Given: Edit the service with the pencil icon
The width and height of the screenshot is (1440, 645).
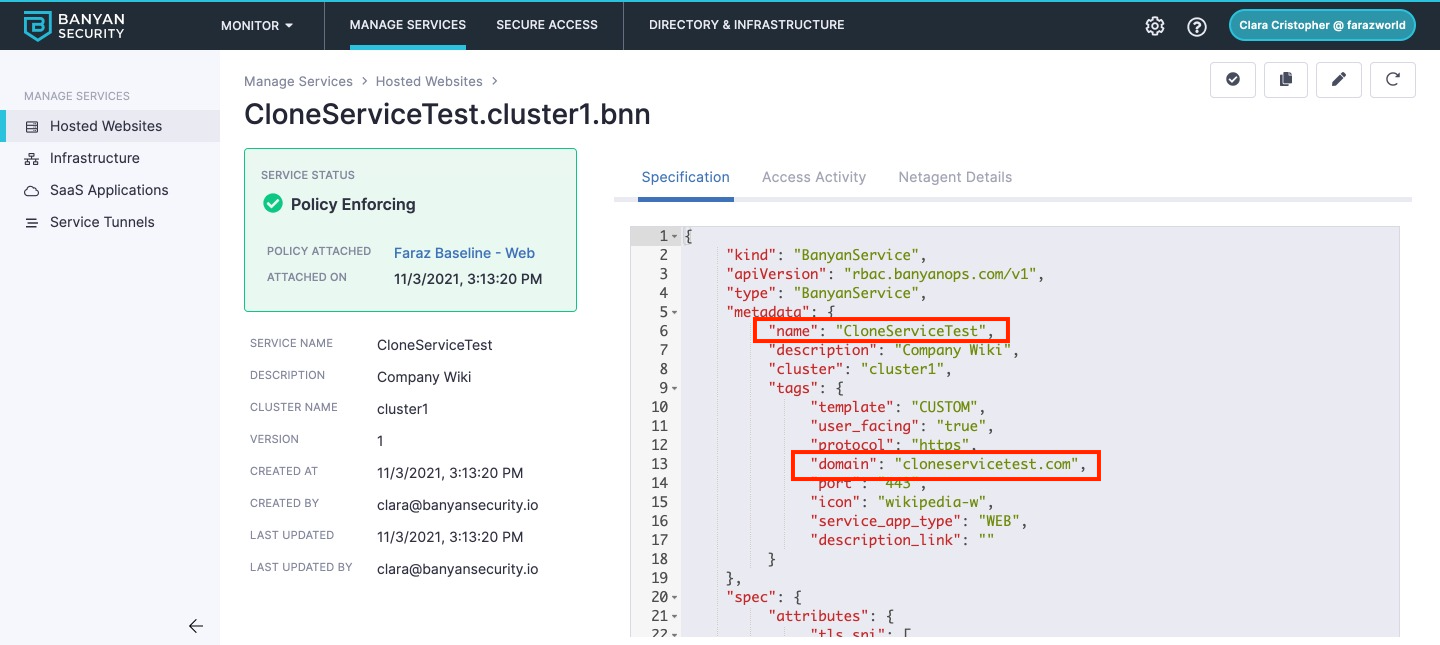Looking at the screenshot, I should click(1339, 80).
